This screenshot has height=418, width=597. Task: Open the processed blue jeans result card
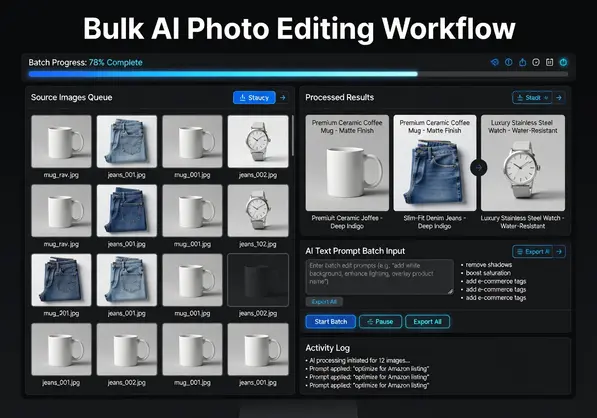[x=435, y=163]
